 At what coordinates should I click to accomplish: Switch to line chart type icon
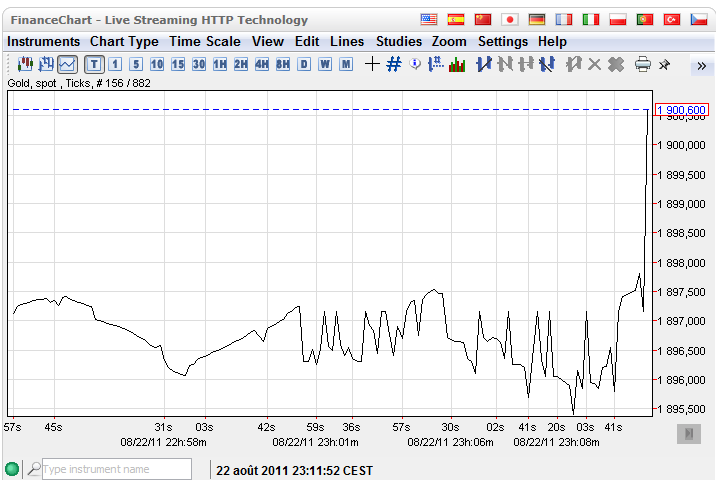[67, 64]
